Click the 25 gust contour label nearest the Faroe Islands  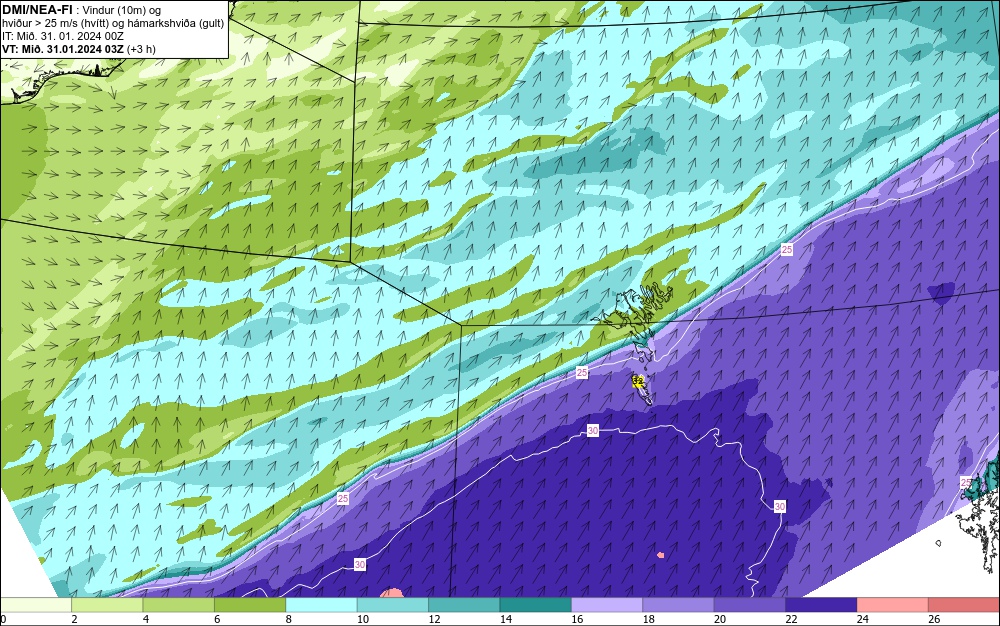click(582, 373)
